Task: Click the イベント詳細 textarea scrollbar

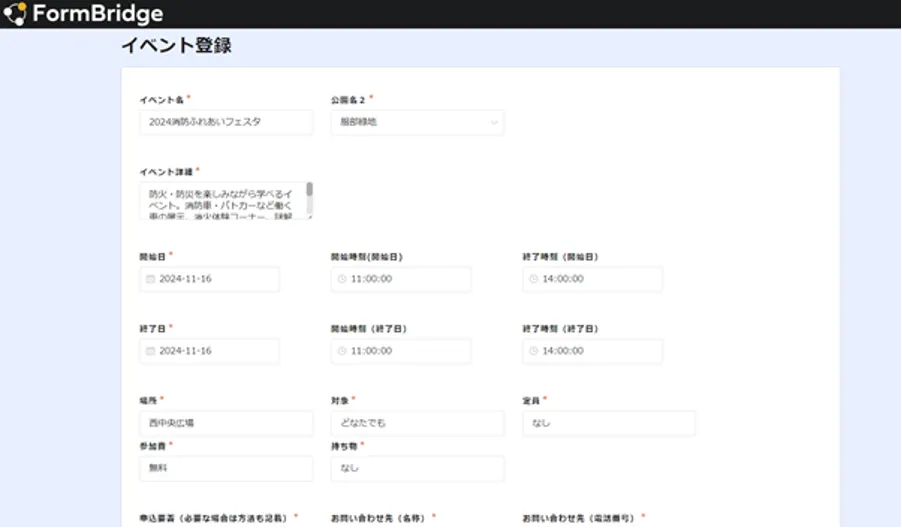Action: pos(309,190)
